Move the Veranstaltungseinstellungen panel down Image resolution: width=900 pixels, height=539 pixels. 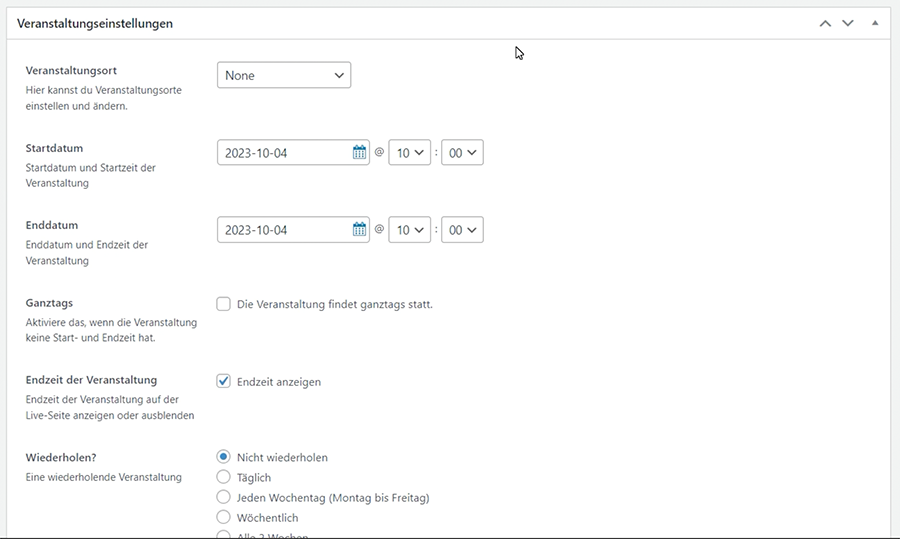(x=848, y=23)
